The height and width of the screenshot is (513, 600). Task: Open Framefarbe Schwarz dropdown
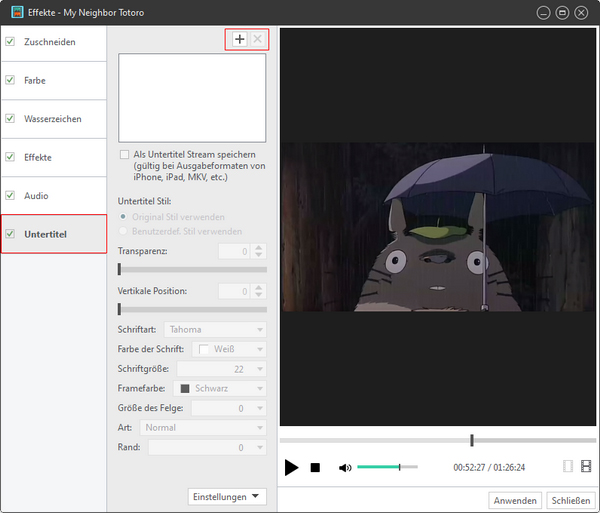[220, 388]
